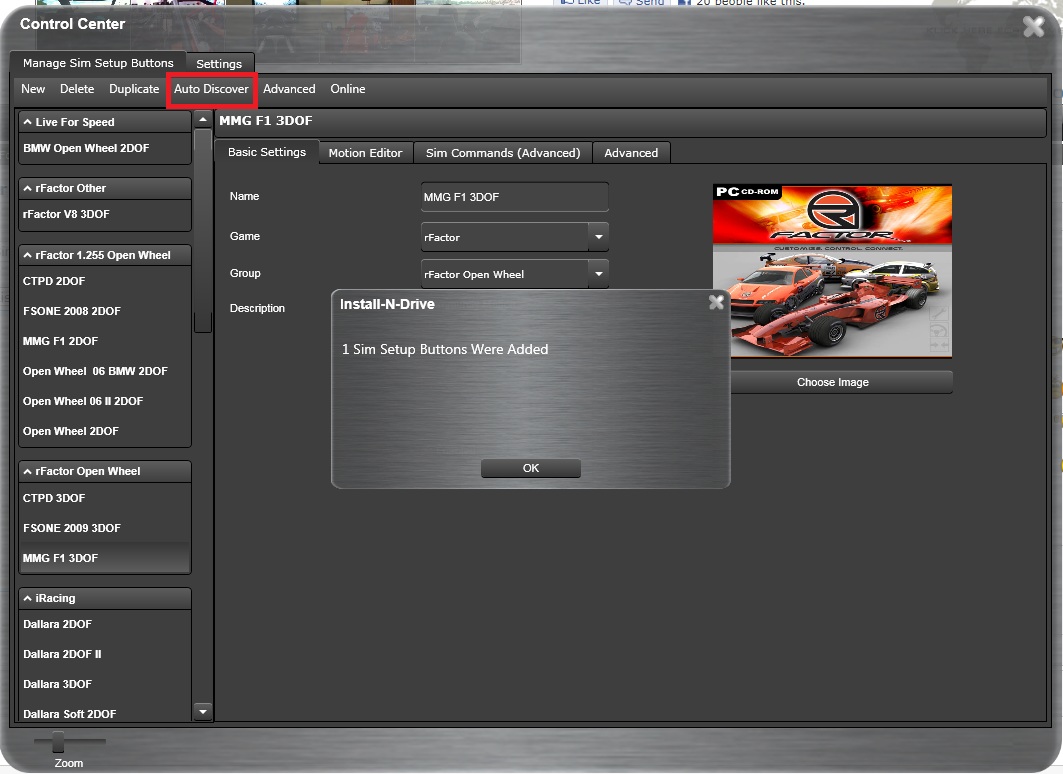The image size is (1063, 774).
Task: Select the Basic Settings tab
Action: pyautogui.click(x=266, y=152)
